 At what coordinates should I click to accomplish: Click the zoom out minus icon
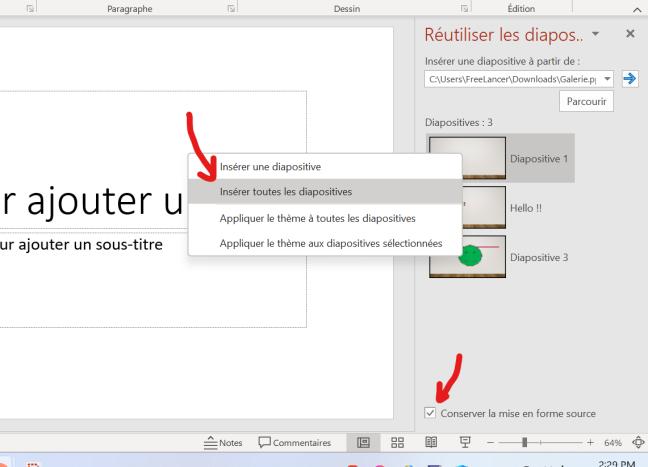click(x=490, y=443)
